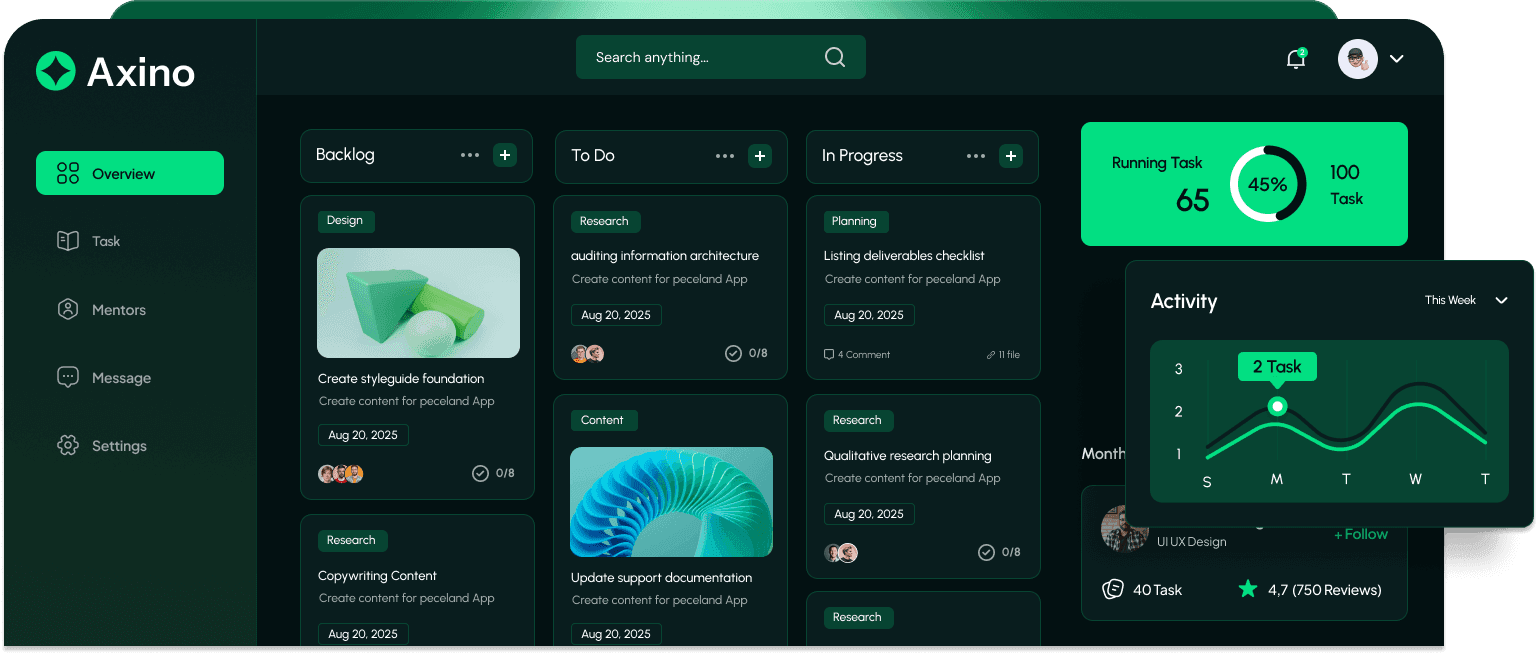1538x654 pixels.
Task: Open the 4 Comment icon on Listing deliverables
Action: click(829, 354)
